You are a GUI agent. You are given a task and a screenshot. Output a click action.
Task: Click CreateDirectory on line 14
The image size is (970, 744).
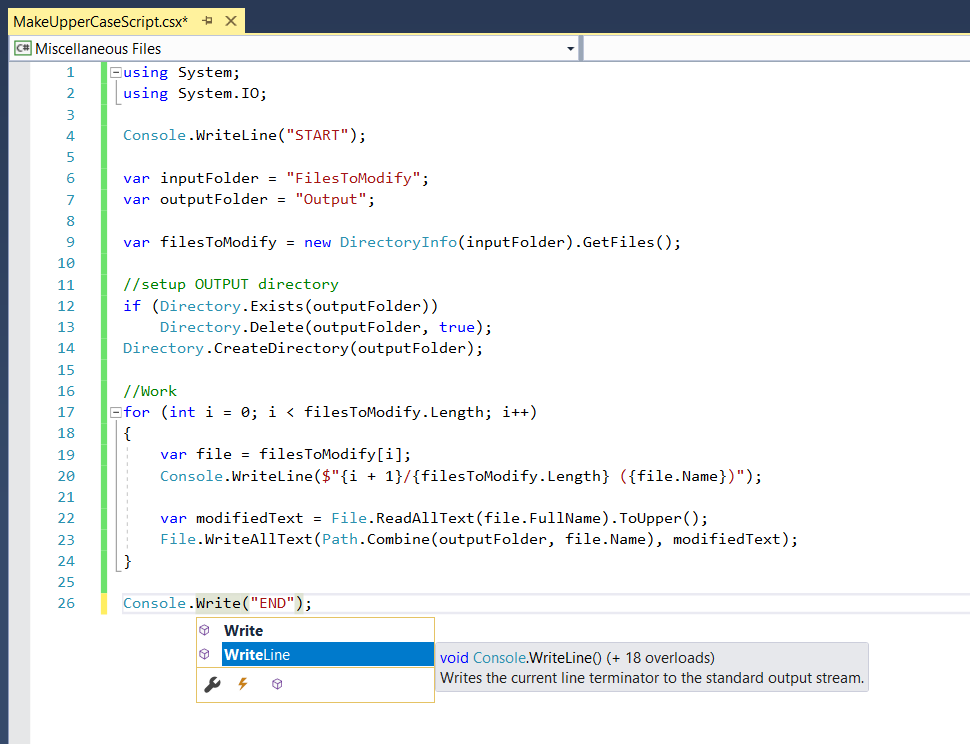click(281, 348)
